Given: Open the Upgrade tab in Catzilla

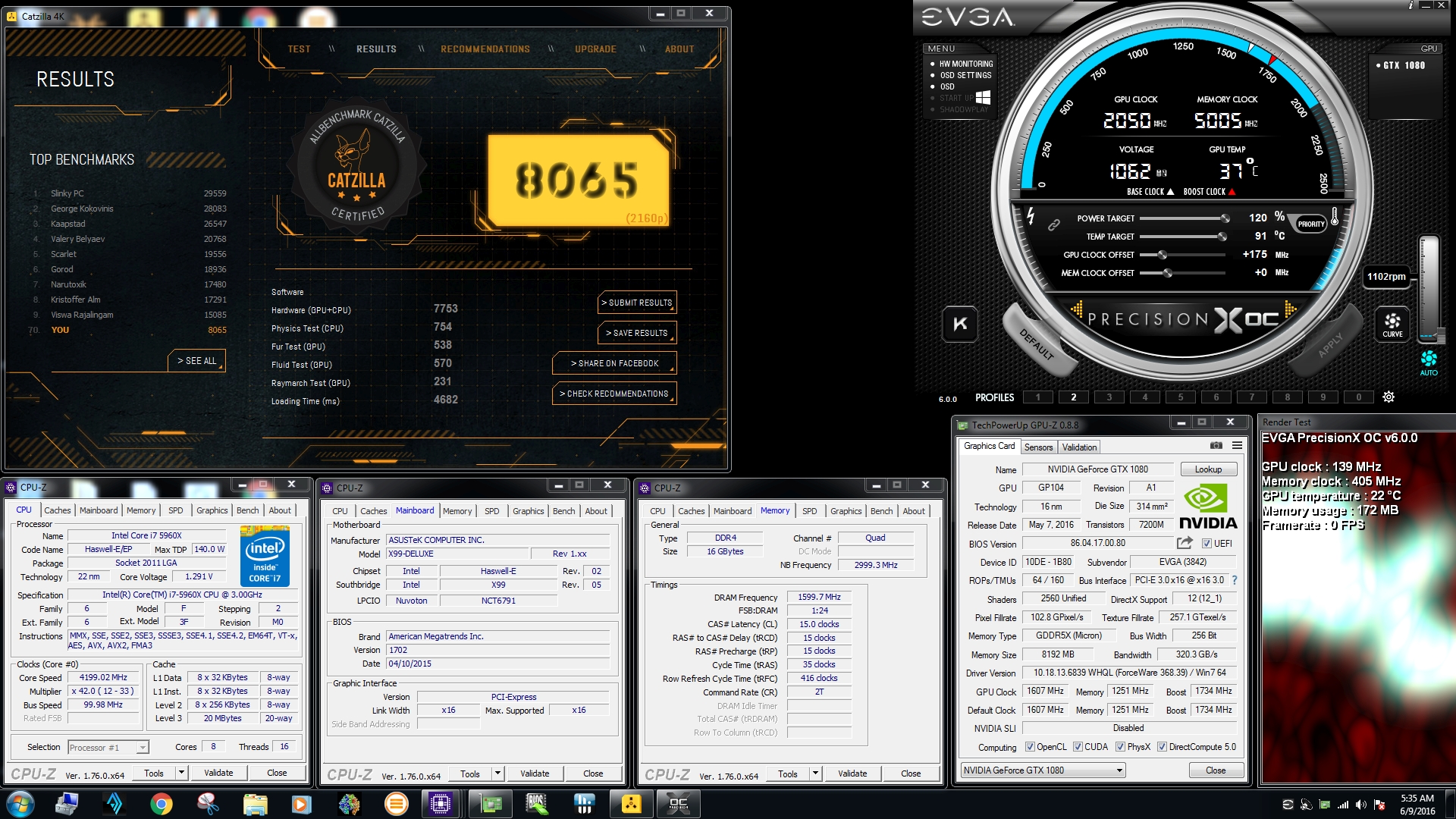Looking at the screenshot, I should point(595,49).
